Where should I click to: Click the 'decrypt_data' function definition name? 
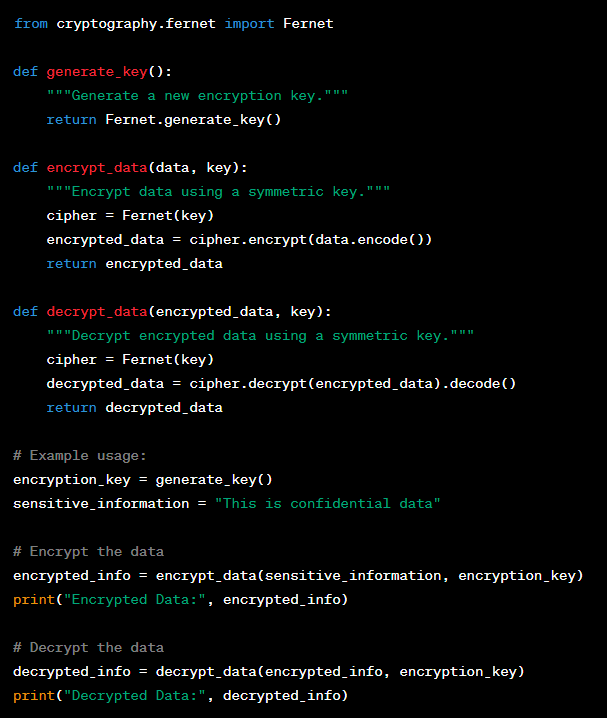(97, 312)
